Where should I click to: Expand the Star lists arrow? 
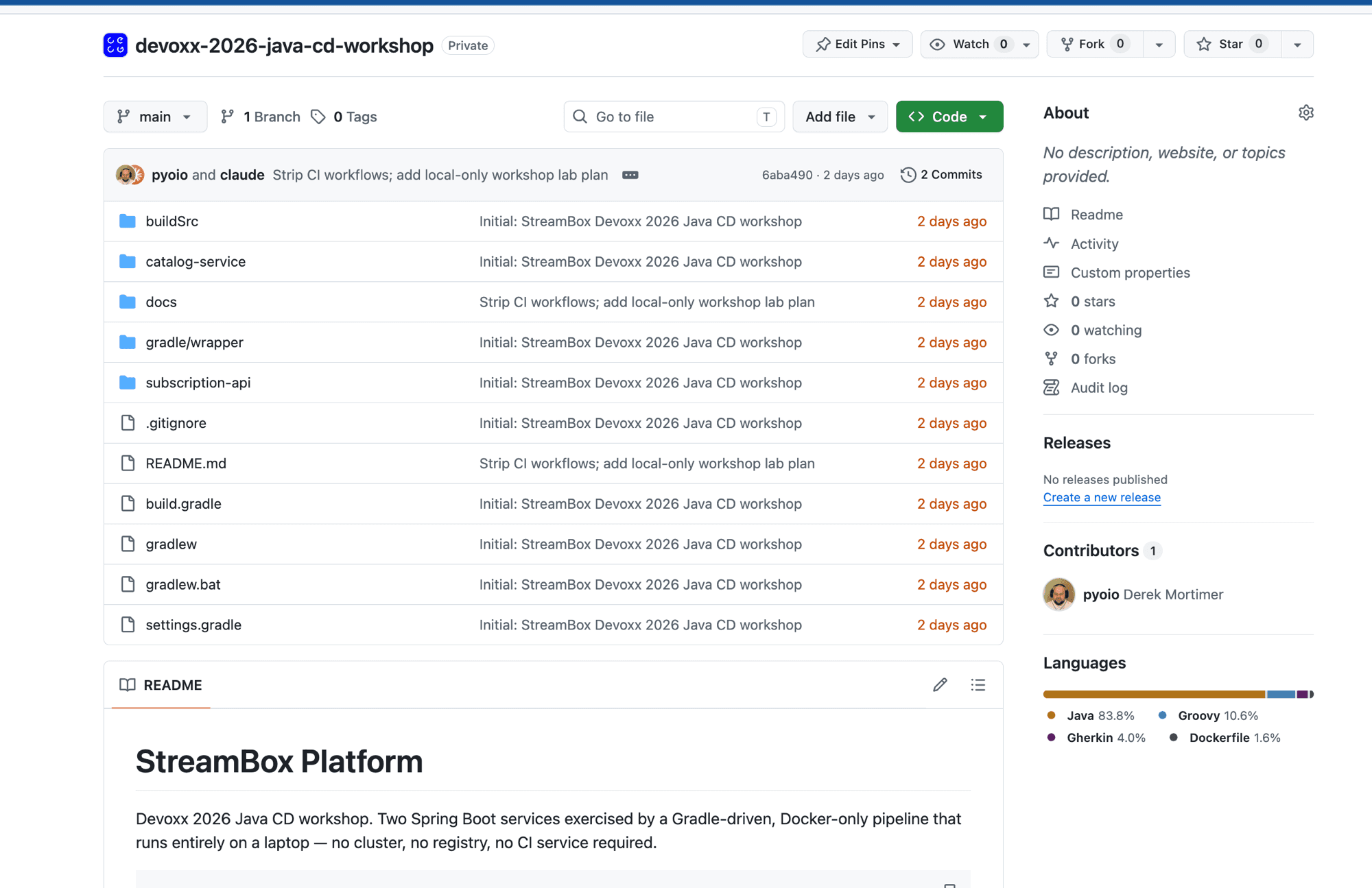pyautogui.click(x=1297, y=44)
